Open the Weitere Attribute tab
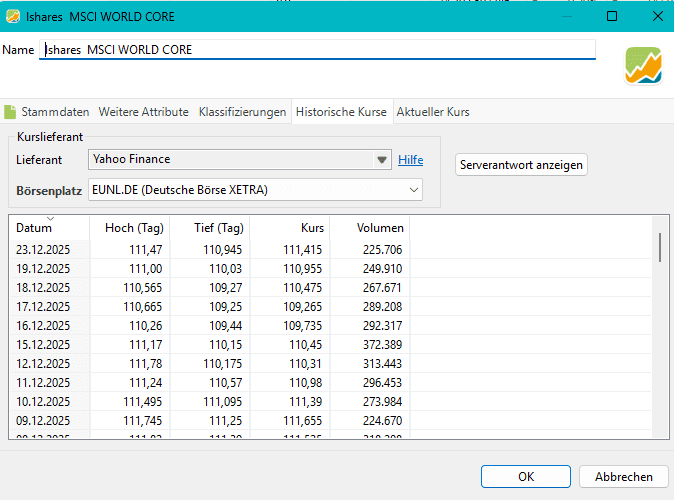The width and height of the screenshot is (674, 500). pyautogui.click(x=144, y=112)
